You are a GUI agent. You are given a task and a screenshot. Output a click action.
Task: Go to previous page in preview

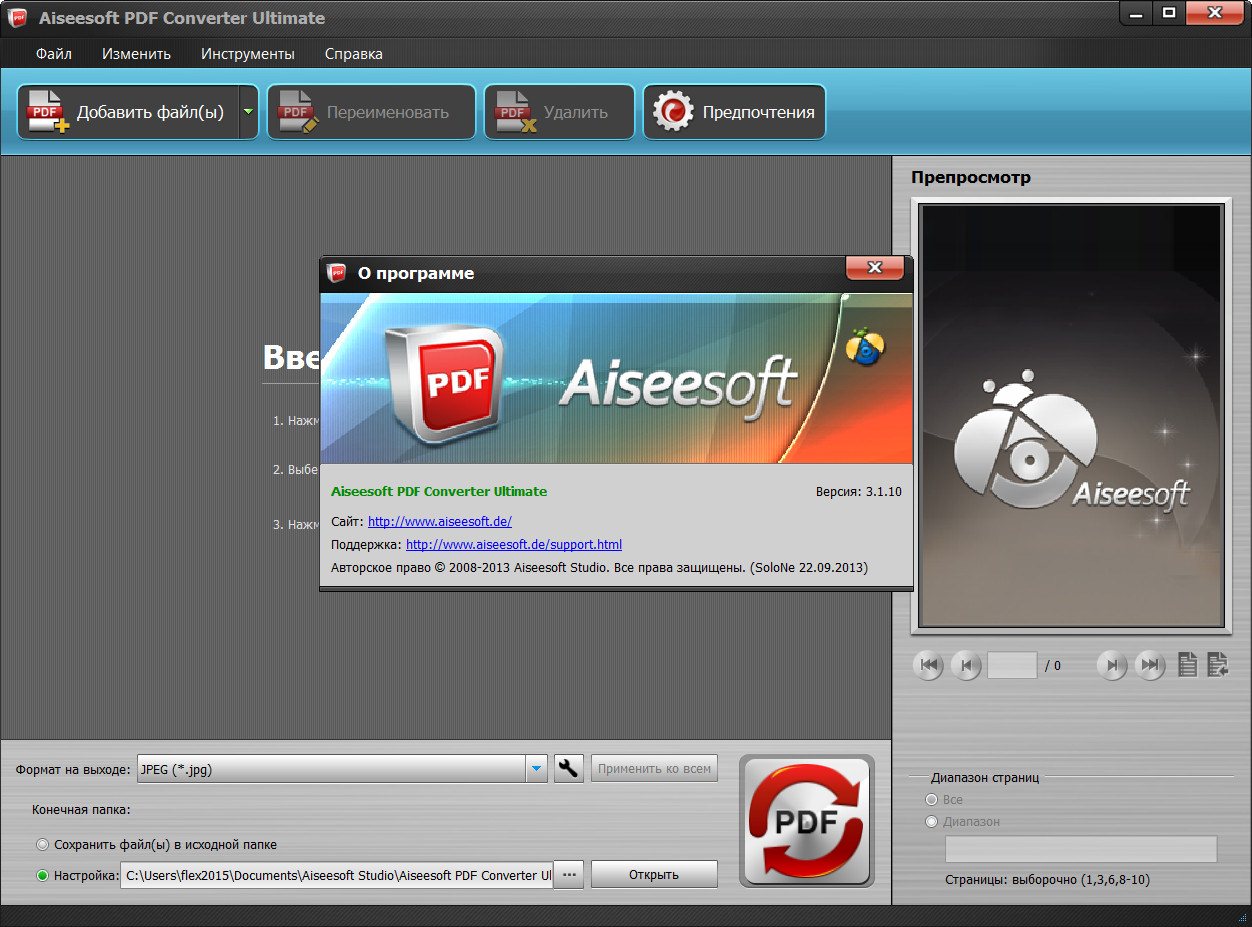(965, 665)
